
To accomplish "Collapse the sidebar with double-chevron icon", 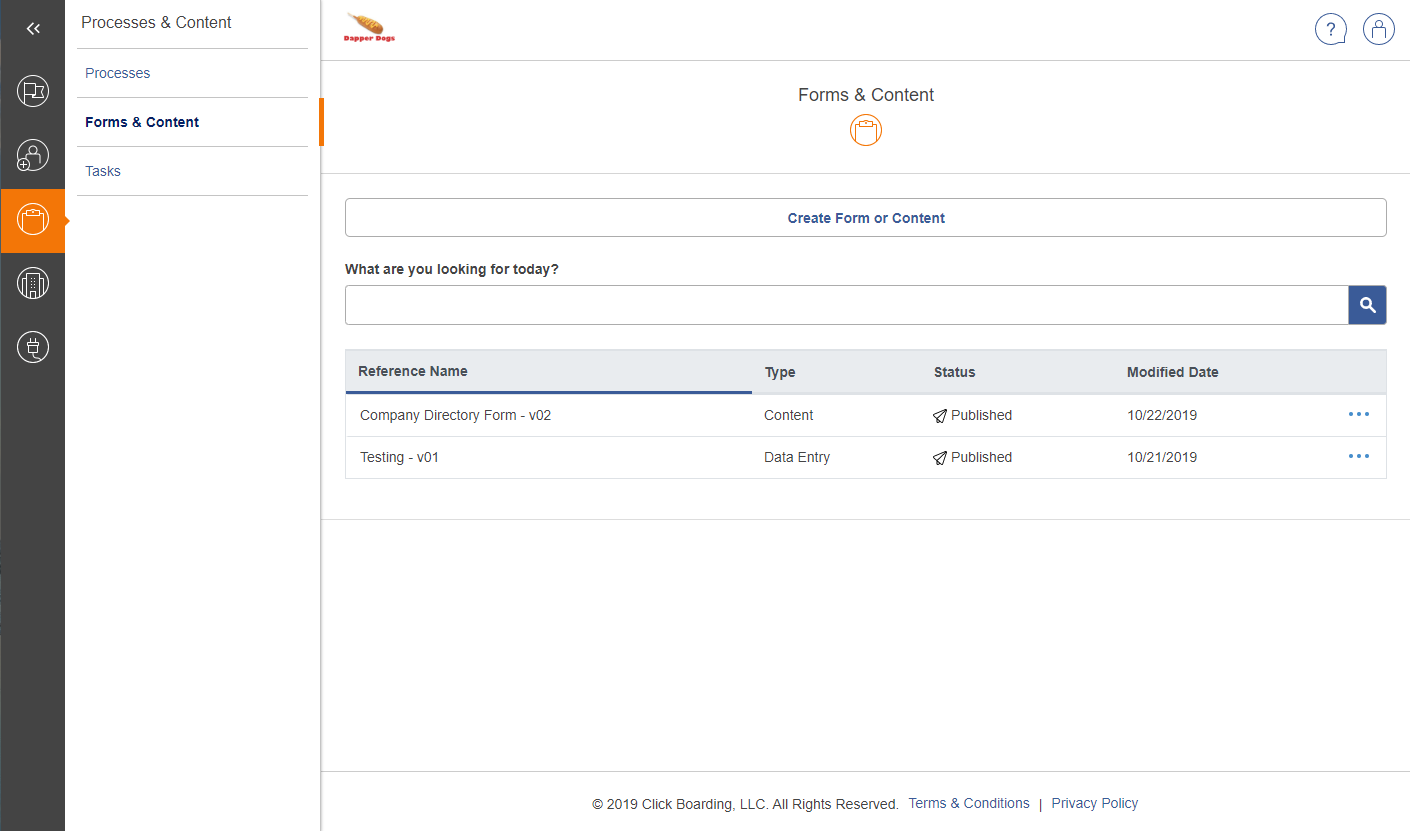I will click(x=33, y=29).
